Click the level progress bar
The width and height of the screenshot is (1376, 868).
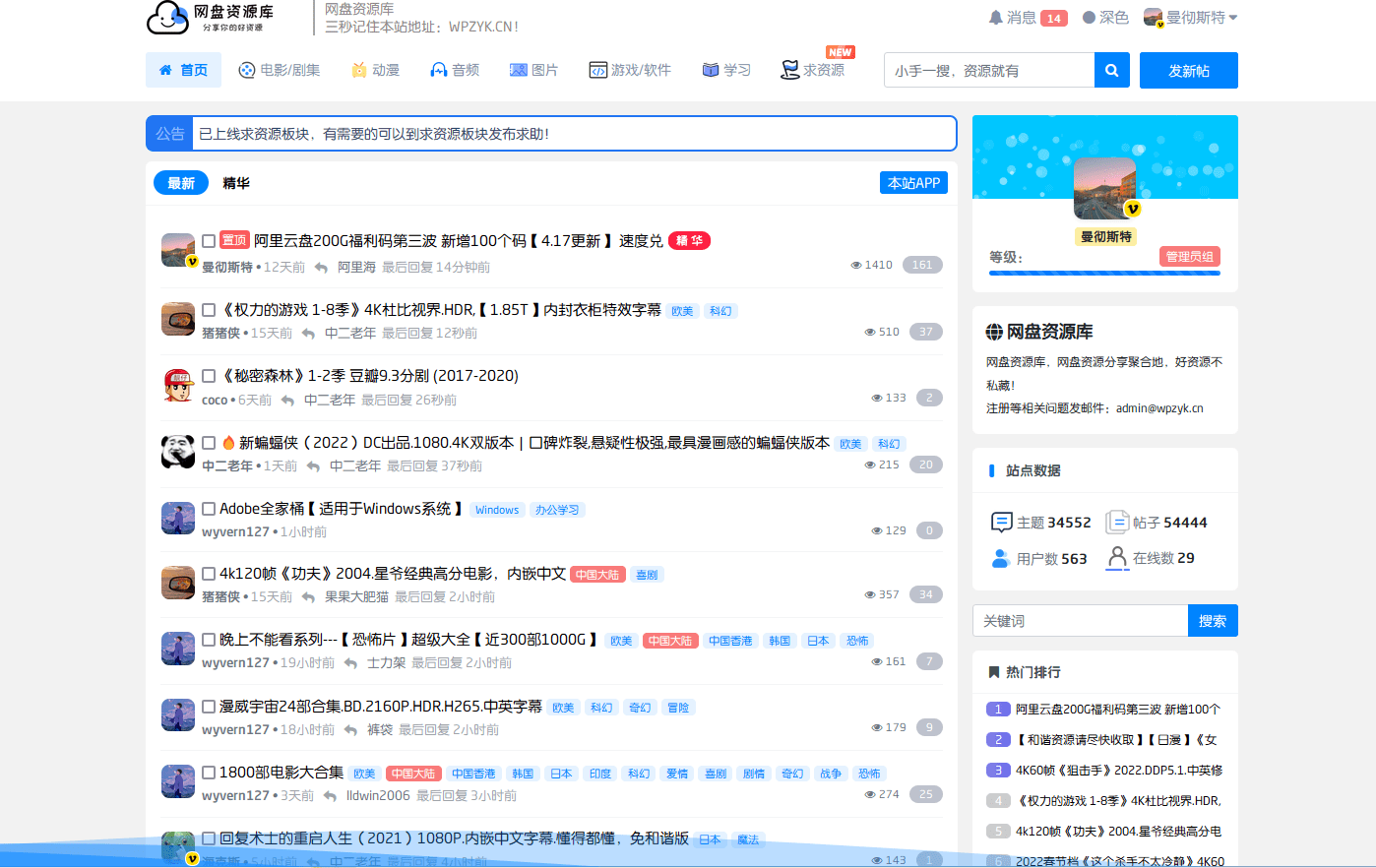click(x=1104, y=273)
